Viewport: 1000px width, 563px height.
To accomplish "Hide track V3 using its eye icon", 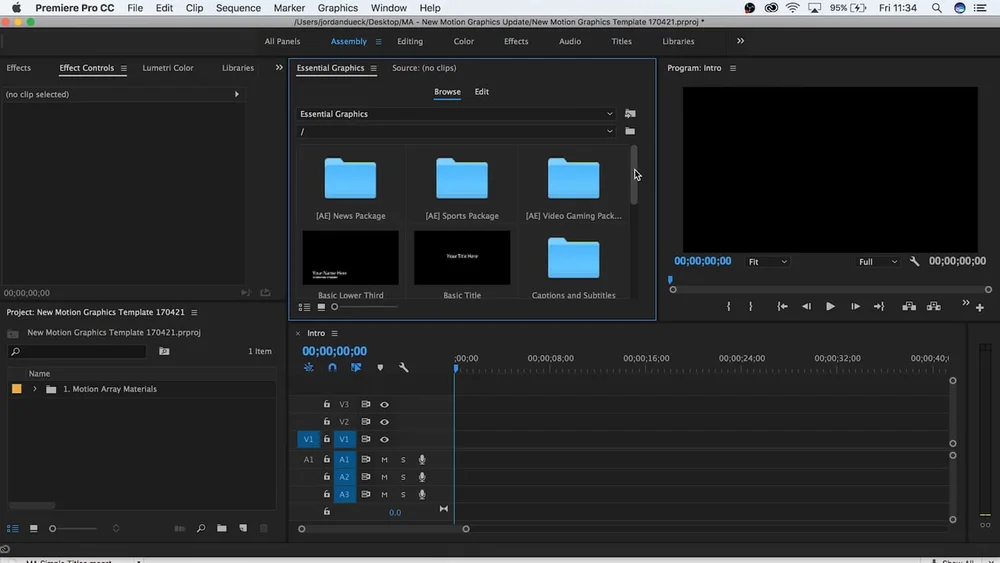I will (384, 405).
